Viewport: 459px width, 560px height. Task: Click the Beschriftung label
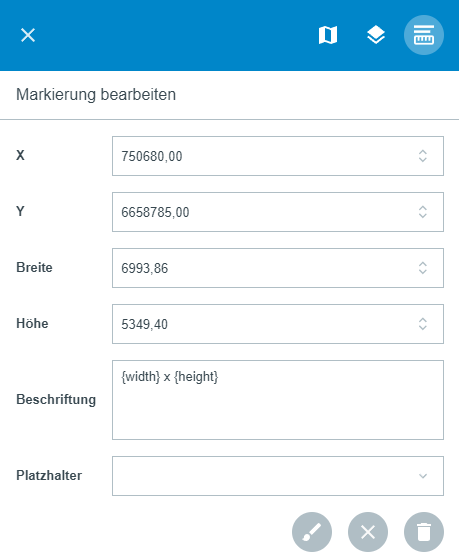pos(56,400)
